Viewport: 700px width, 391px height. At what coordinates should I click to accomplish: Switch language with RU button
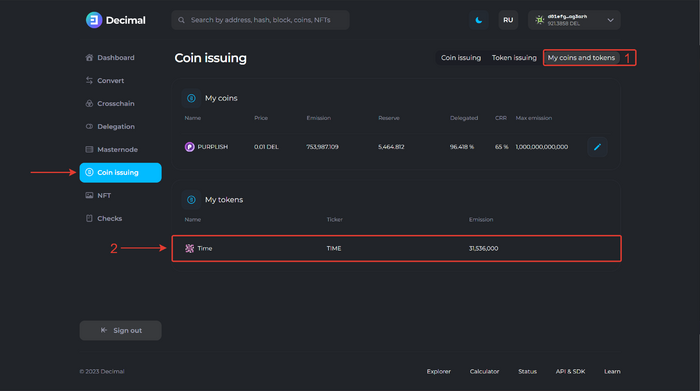click(x=508, y=20)
